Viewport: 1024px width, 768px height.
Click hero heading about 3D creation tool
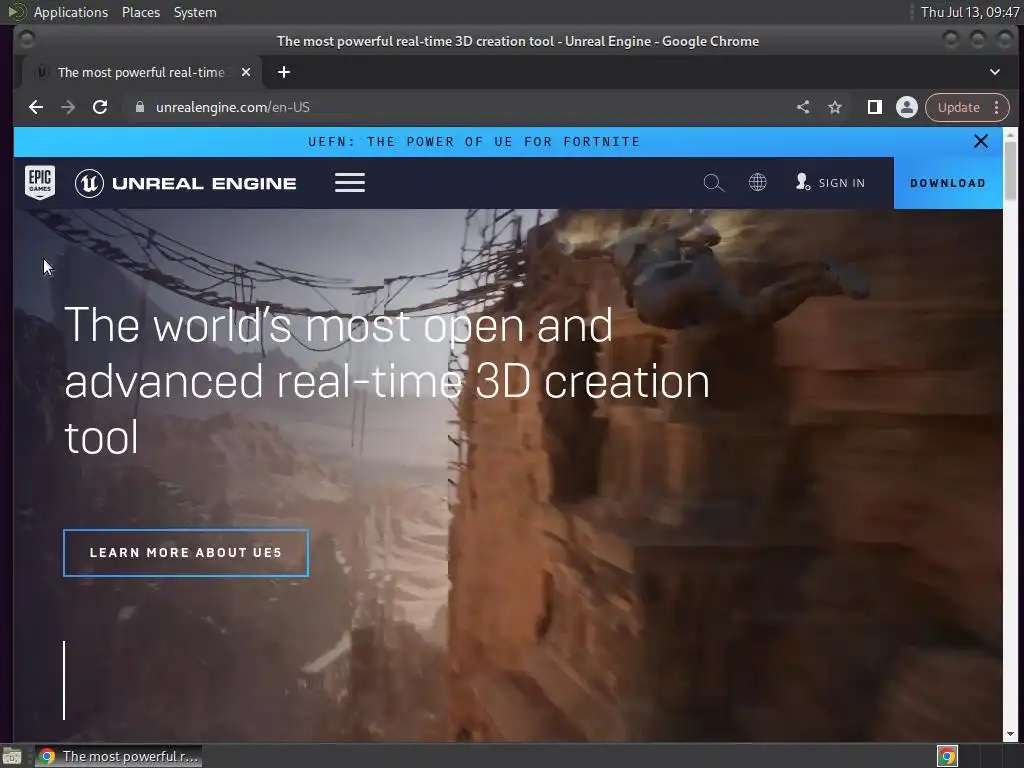(387, 381)
